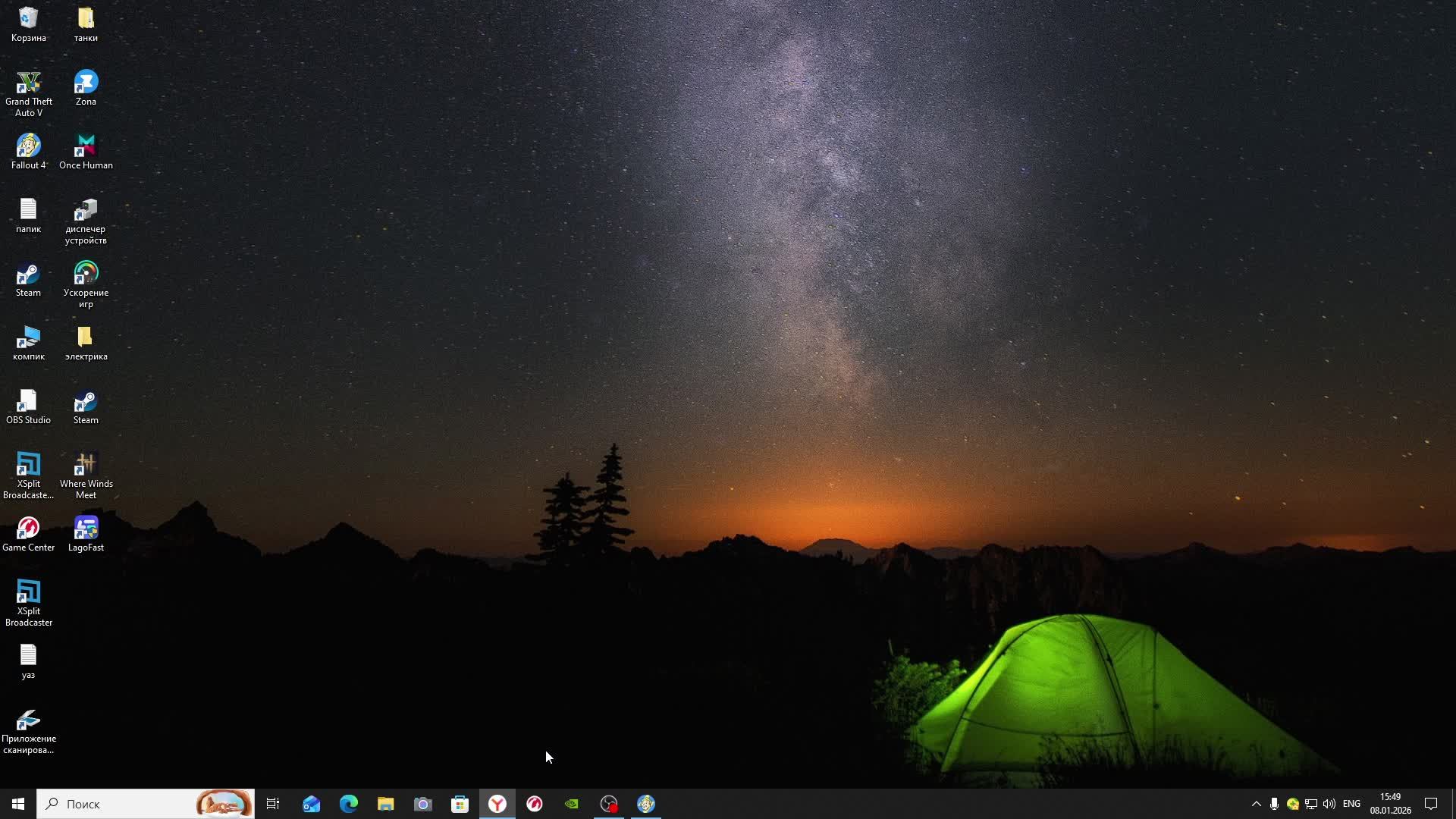Switch the ENG input language indicator
The image size is (1456, 819).
[x=1351, y=804]
